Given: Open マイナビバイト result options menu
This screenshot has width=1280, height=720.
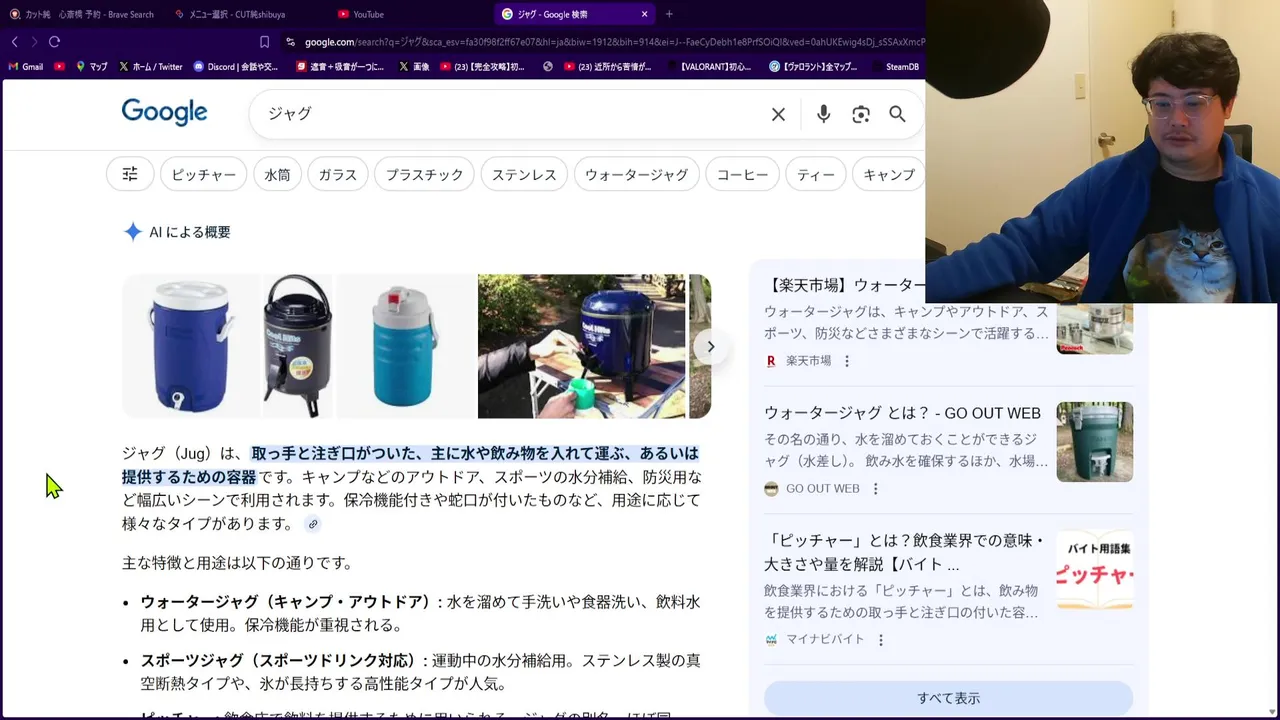Looking at the screenshot, I should [880, 640].
